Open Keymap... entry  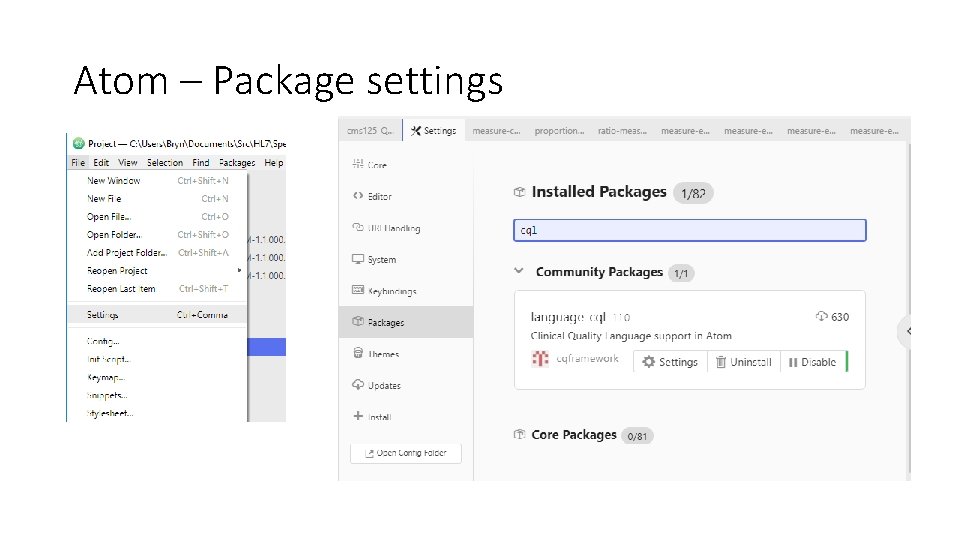[x=157, y=378]
